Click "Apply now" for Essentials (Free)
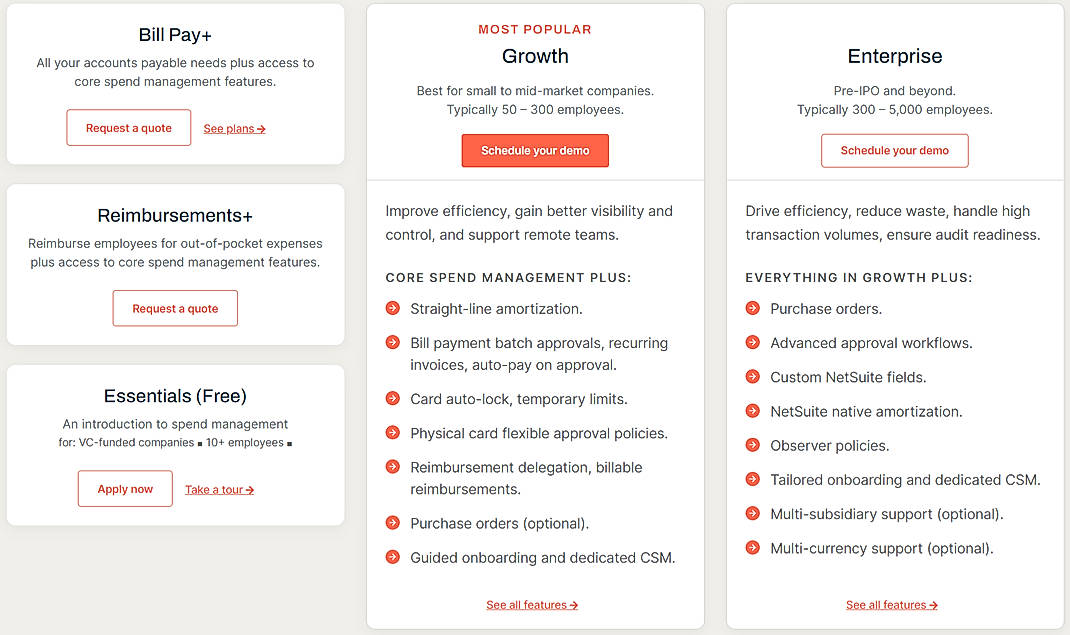 (125, 488)
